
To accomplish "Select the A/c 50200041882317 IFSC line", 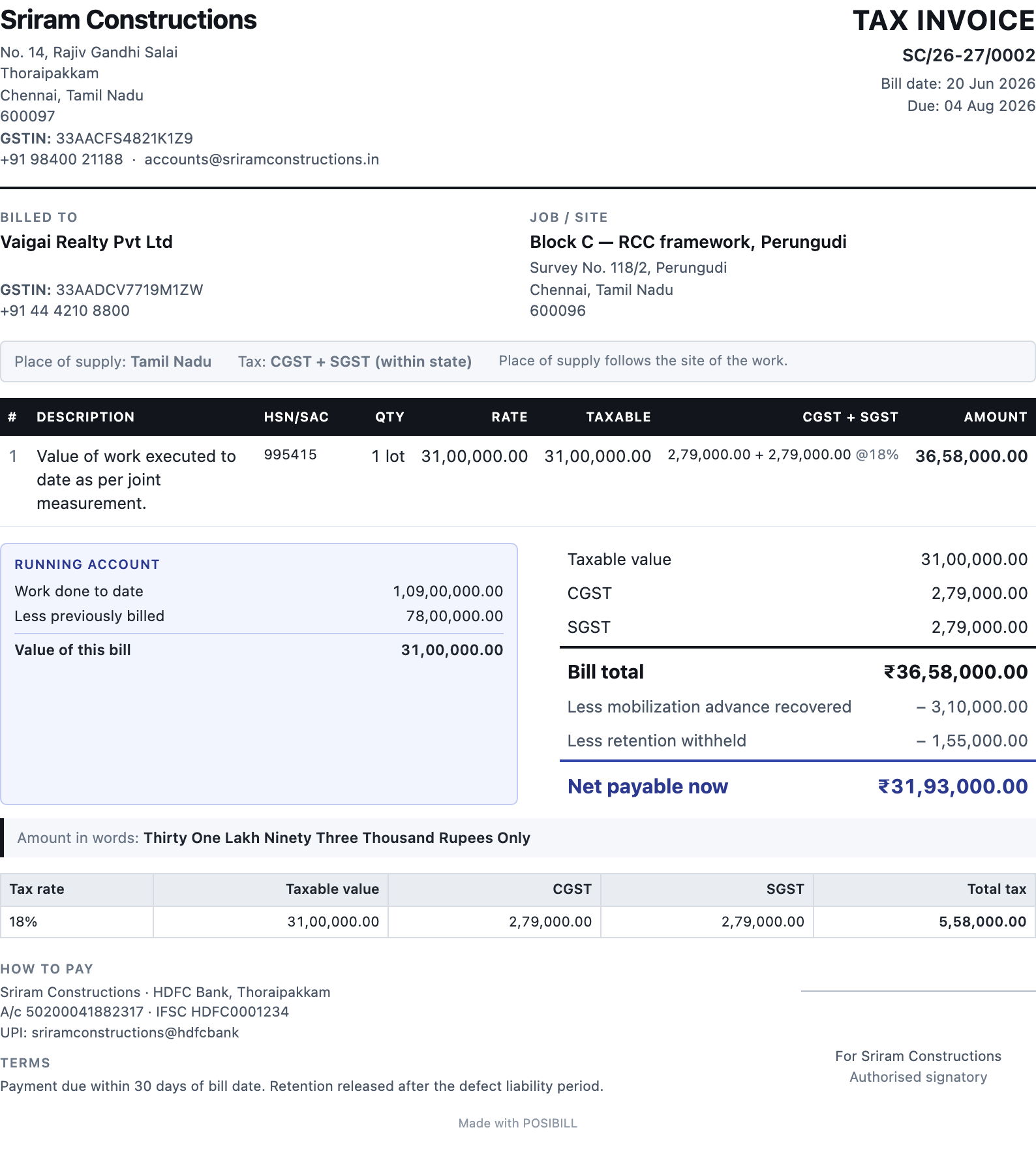I will (x=144, y=1012).
